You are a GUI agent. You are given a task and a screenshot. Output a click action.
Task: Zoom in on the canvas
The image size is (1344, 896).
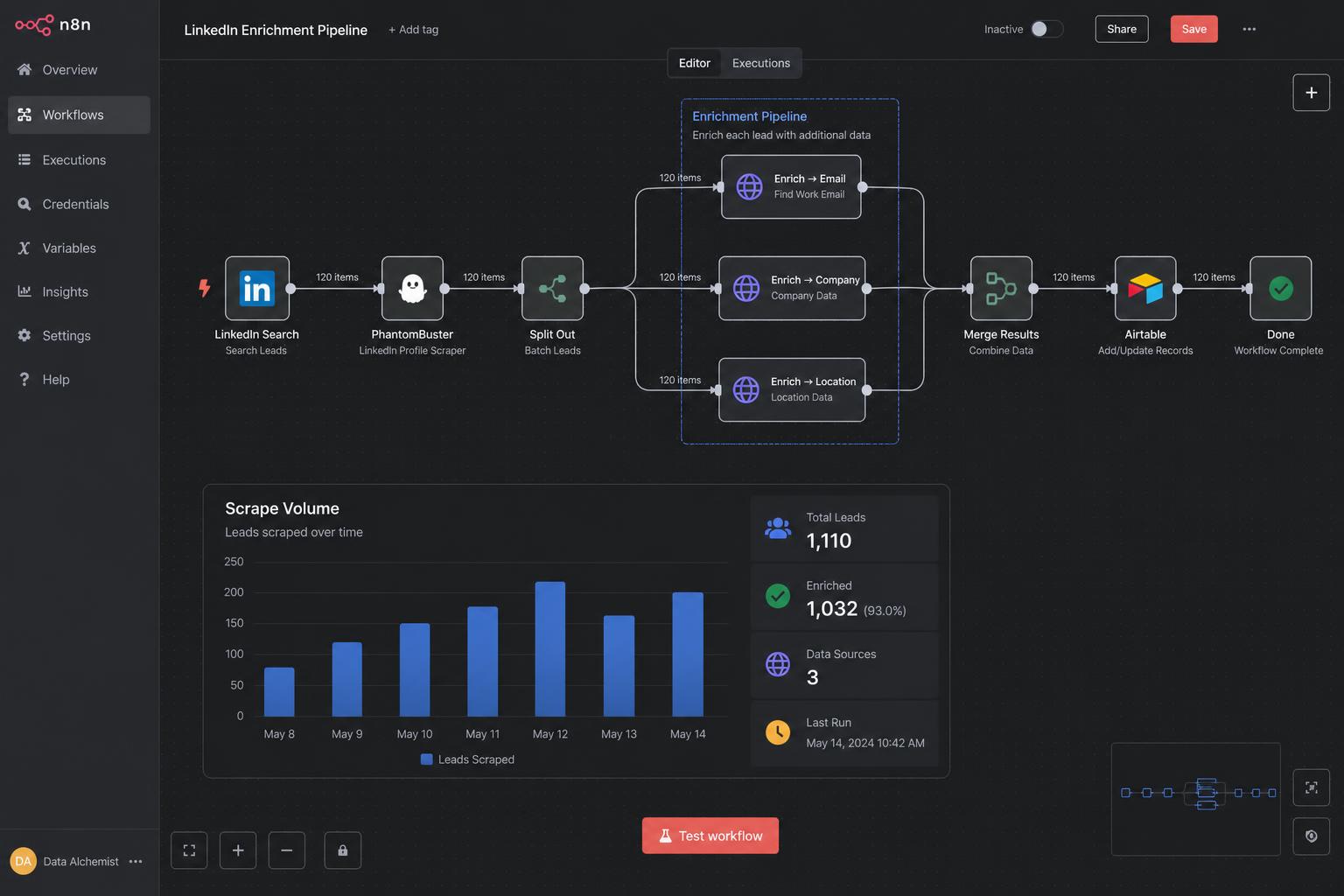pyautogui.click(x=238, y=850)
